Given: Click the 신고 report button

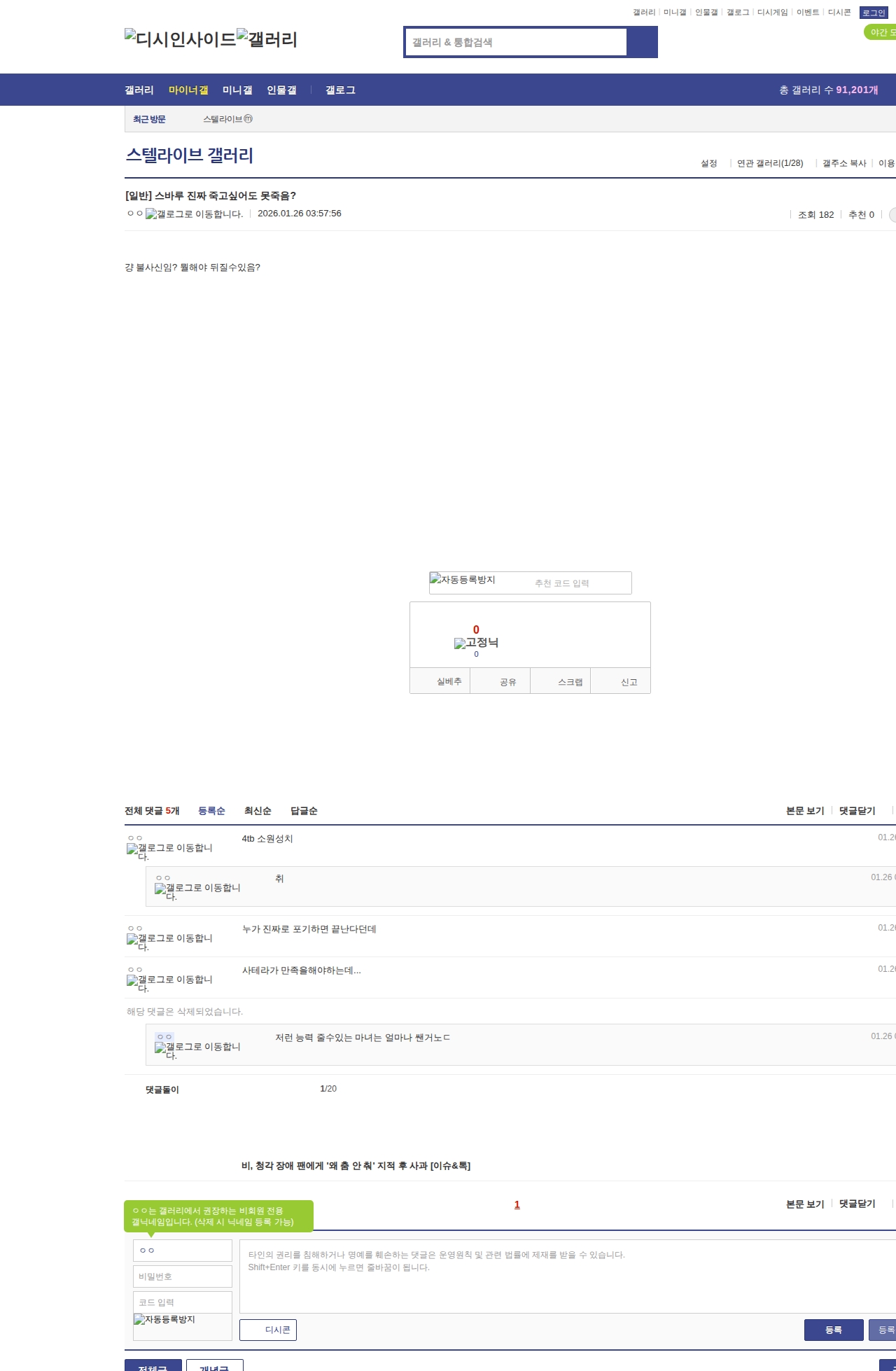Looking at the screenshot, I should pos(629,682).
